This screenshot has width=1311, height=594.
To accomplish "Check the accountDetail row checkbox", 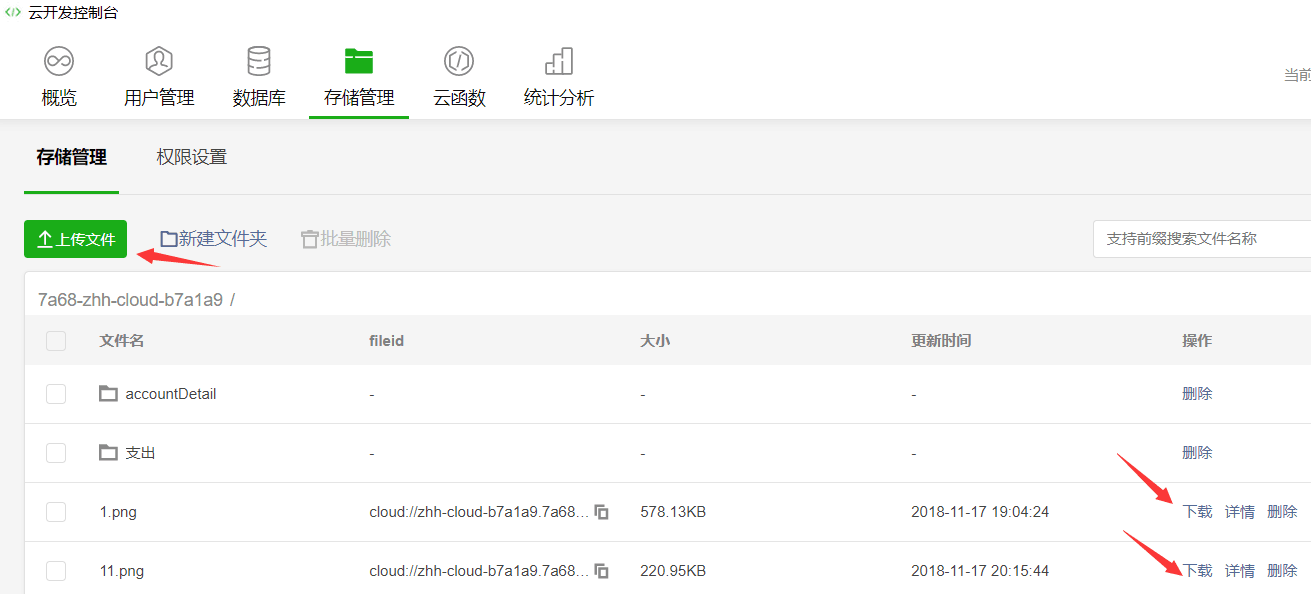I will pos(56,394).
